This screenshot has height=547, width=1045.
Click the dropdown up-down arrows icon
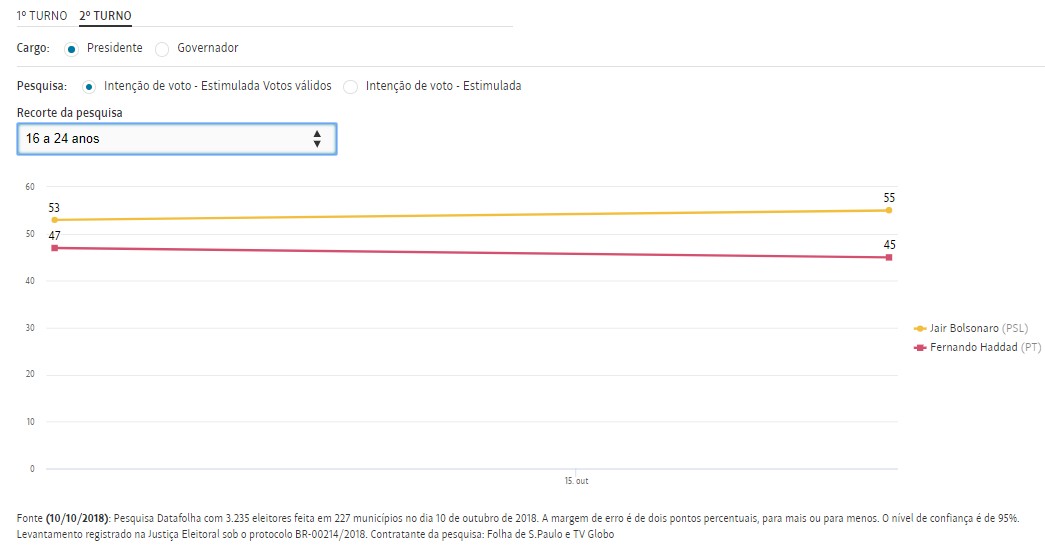(x=317, y=139)
